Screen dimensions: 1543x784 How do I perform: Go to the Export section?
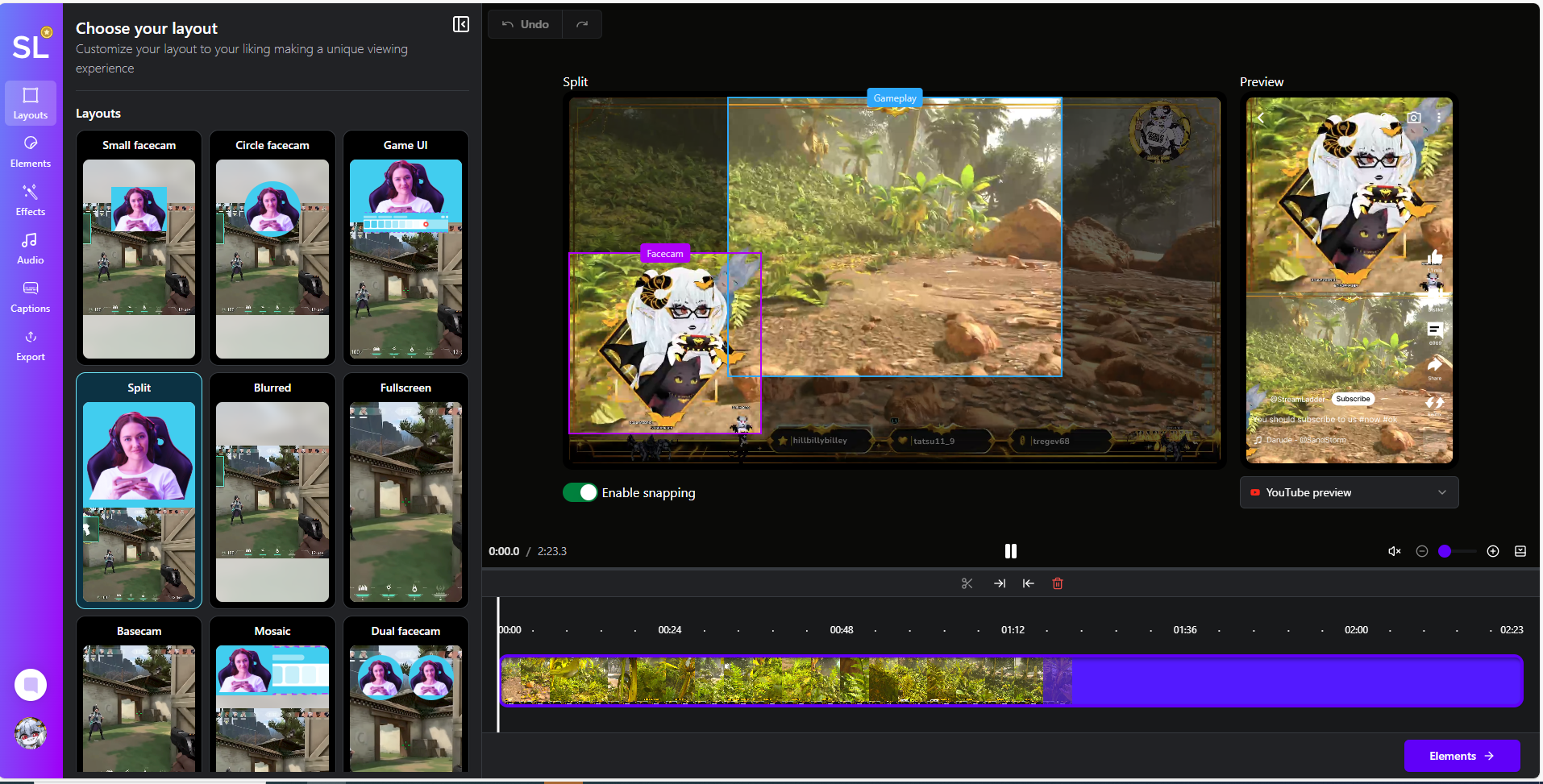point(31,345)
